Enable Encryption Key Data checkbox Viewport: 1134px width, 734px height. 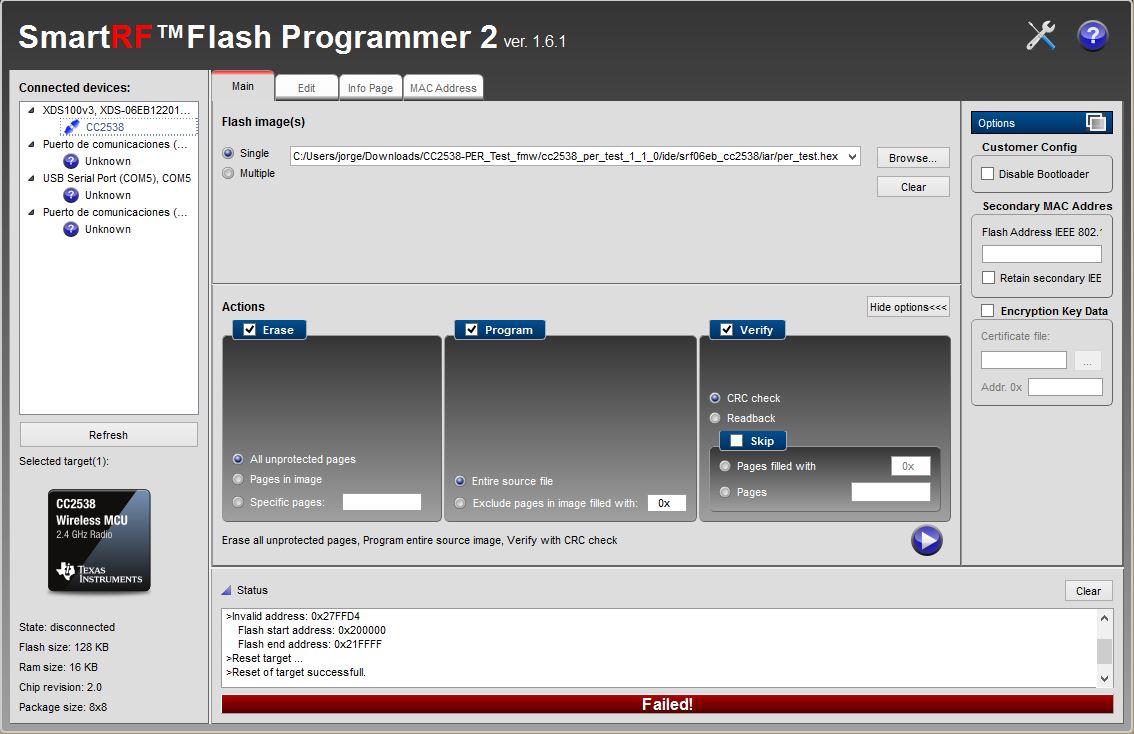(x=987, y=310)
